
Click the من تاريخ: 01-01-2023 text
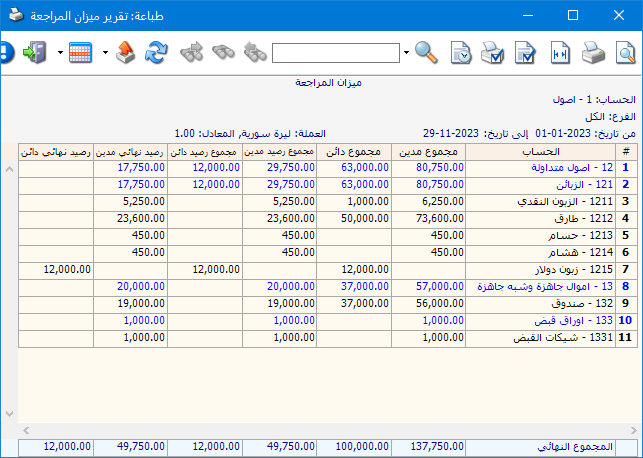[586, 134]
